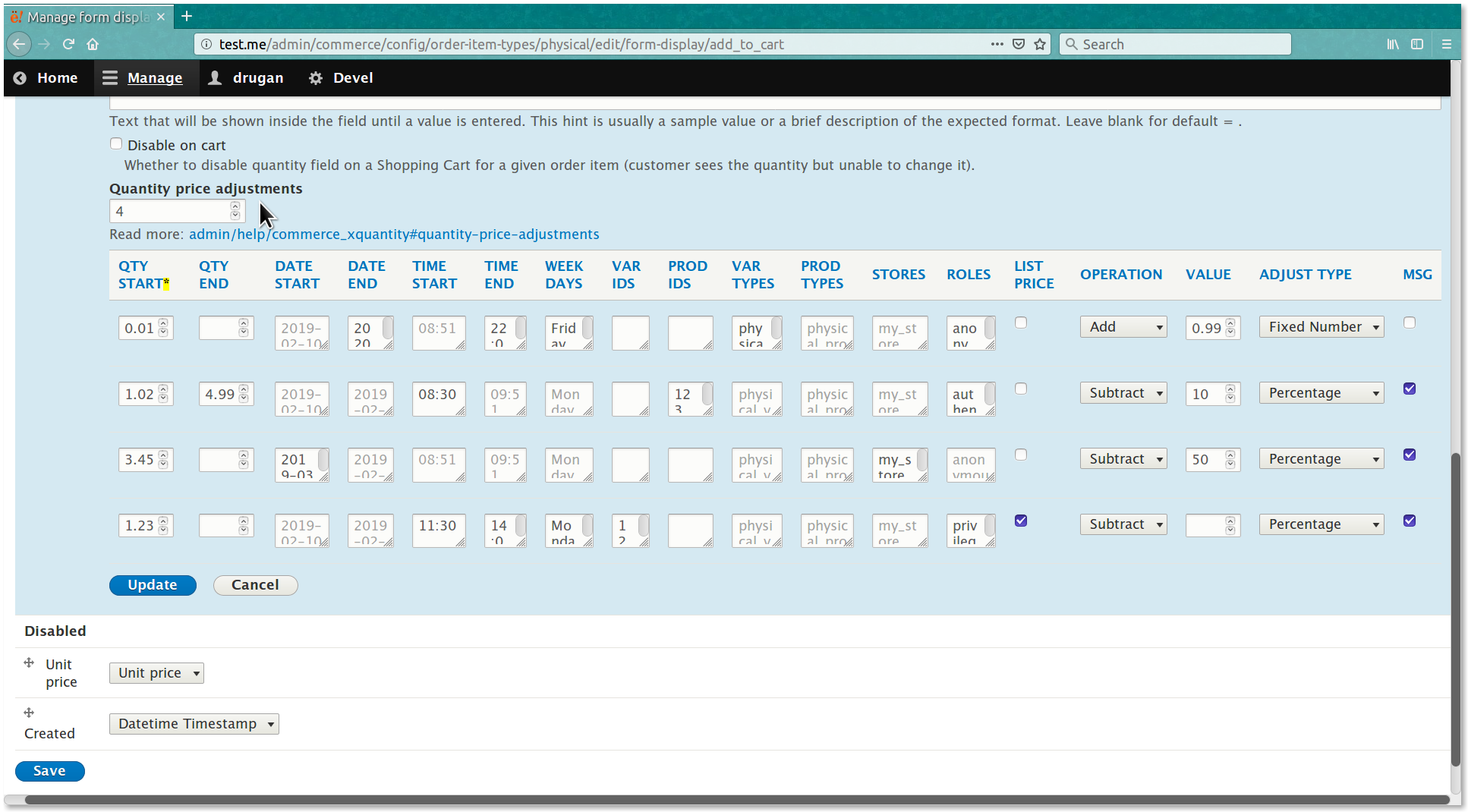The height and width of the screenshot is (812, 1468).
Task: Click Qty end field showing 4.99
Action: click(226, 394)
